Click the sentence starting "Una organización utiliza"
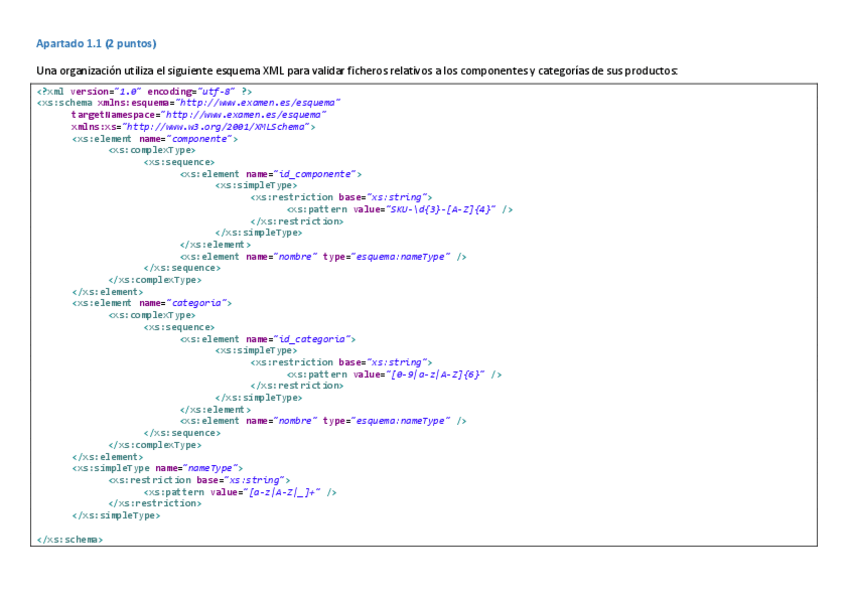Screen dimensions: 848x599 357,71
